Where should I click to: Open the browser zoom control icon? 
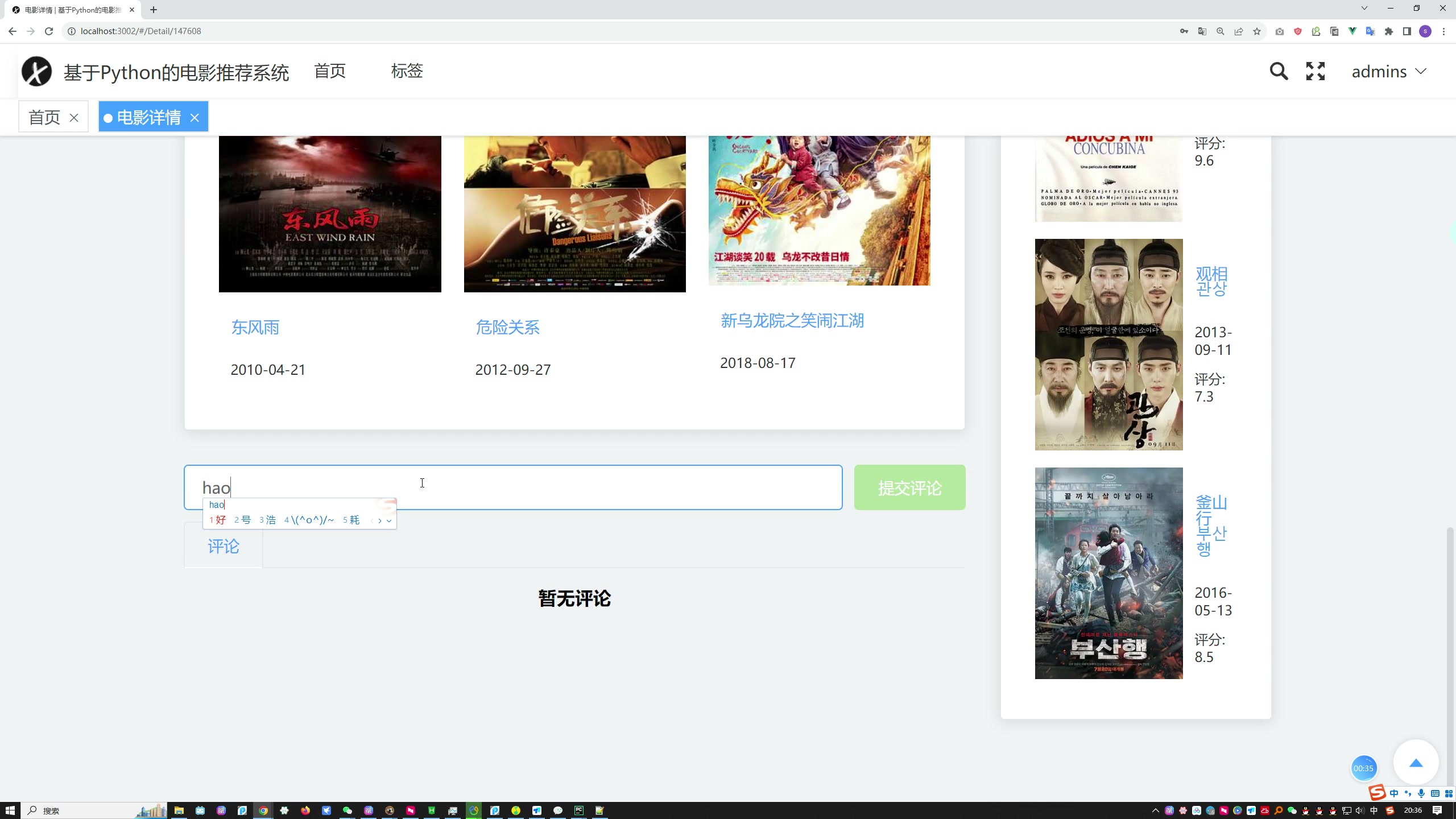point(1221,31)
